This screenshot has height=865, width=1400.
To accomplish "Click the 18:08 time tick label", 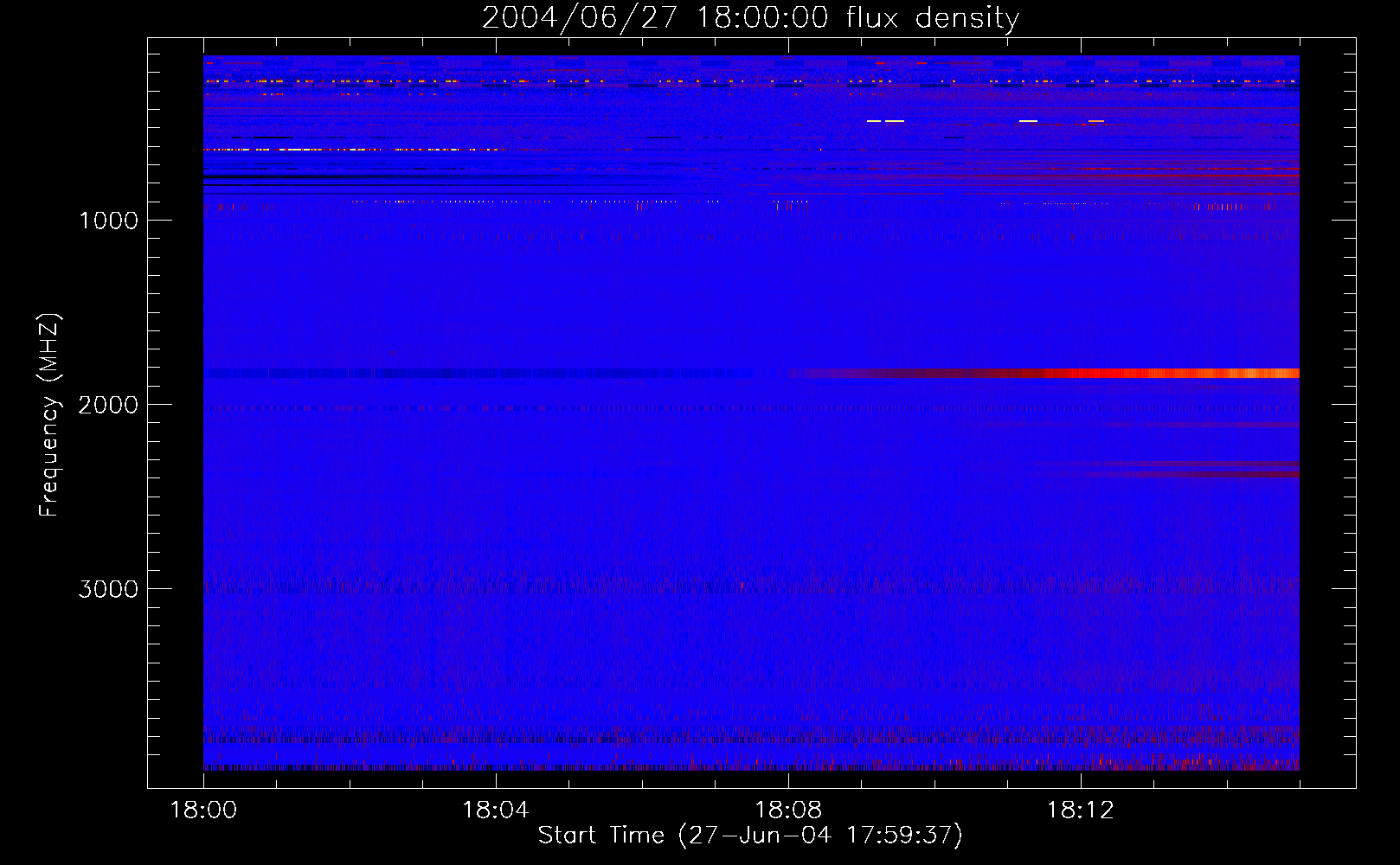I will (x=788, y=811).
